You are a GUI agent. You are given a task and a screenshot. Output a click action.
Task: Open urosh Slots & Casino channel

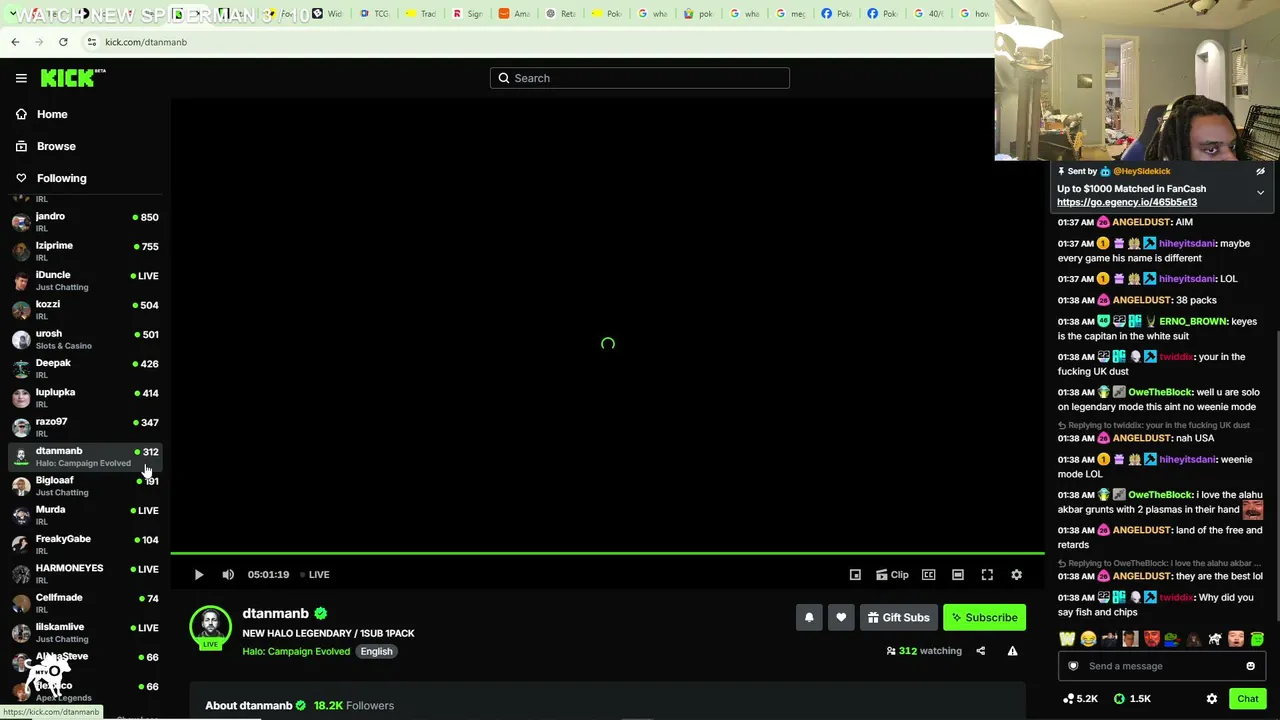coord(85,339)
